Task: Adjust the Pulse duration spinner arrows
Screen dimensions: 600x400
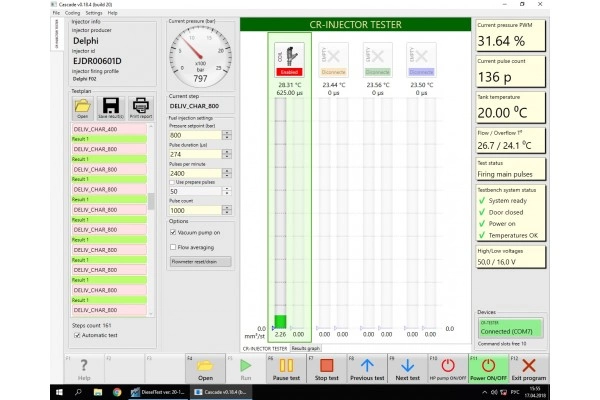Action: coord(227,154)
